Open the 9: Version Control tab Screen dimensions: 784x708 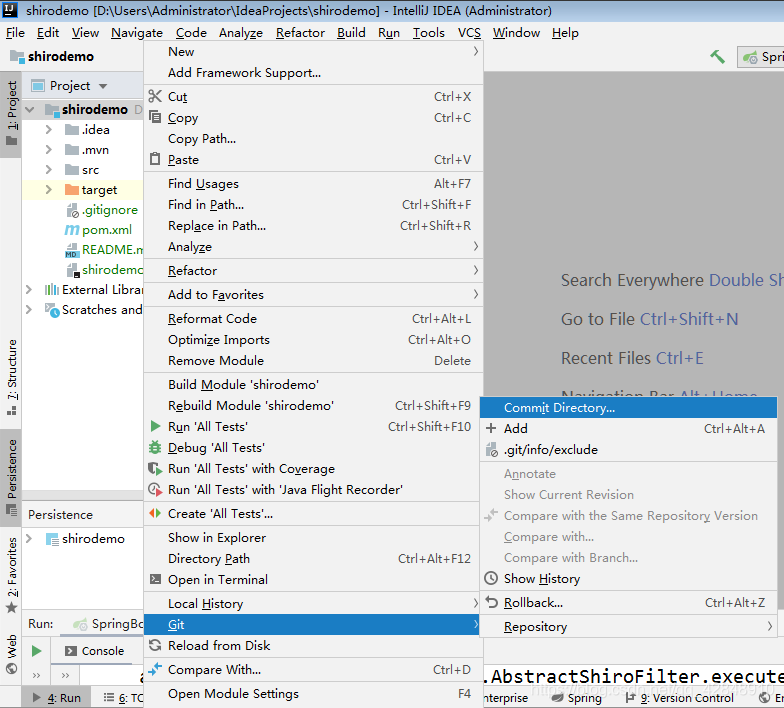tap(680, 698)
